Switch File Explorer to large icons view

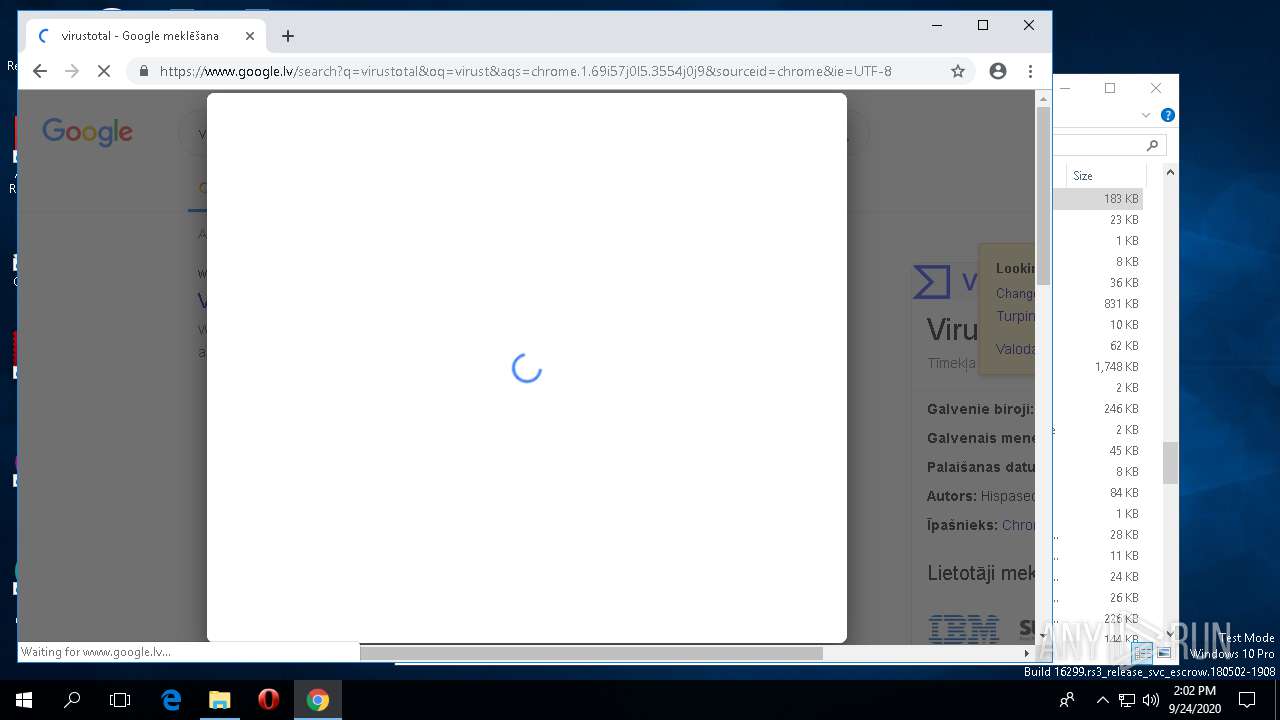tap(1164, 653)
